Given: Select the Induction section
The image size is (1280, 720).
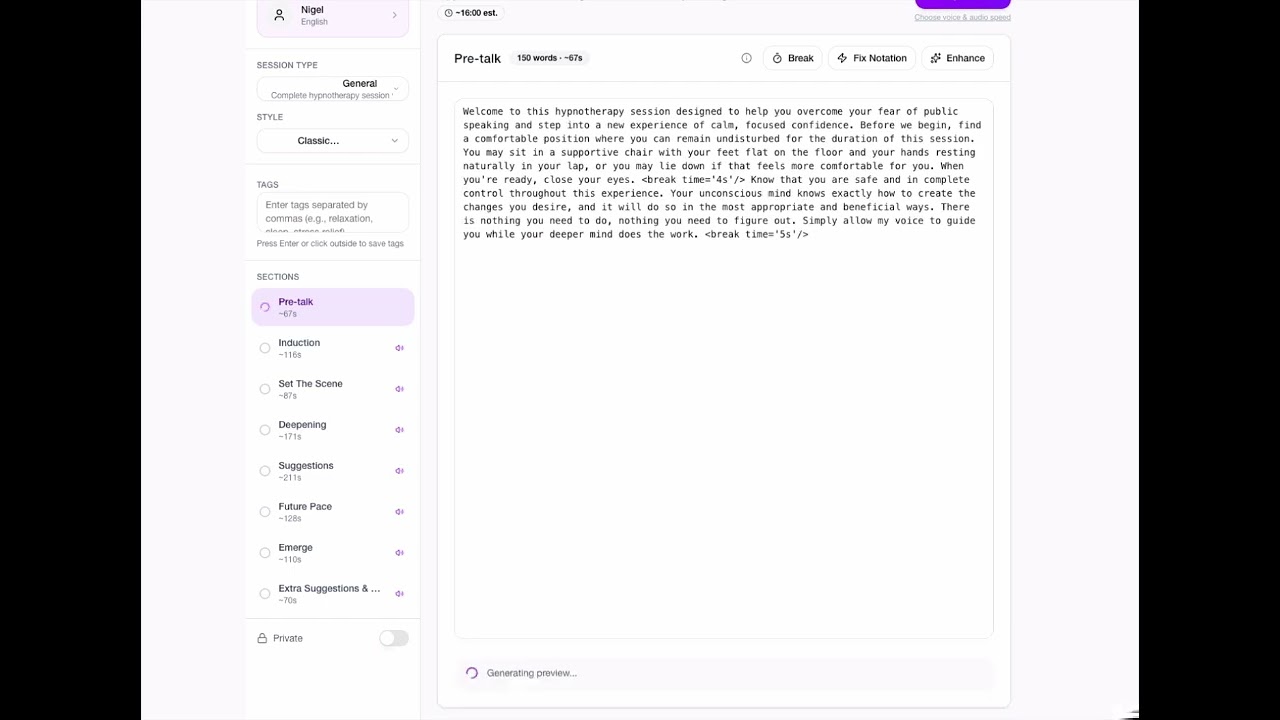Looking at the screenshot, I should pyautogui.click(x=333, y=348).
